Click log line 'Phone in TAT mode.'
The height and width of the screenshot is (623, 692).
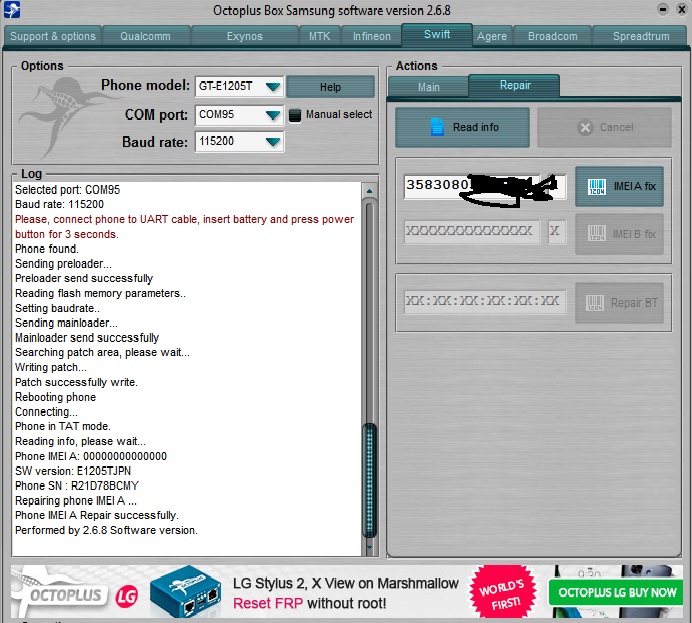pos(63,426)
